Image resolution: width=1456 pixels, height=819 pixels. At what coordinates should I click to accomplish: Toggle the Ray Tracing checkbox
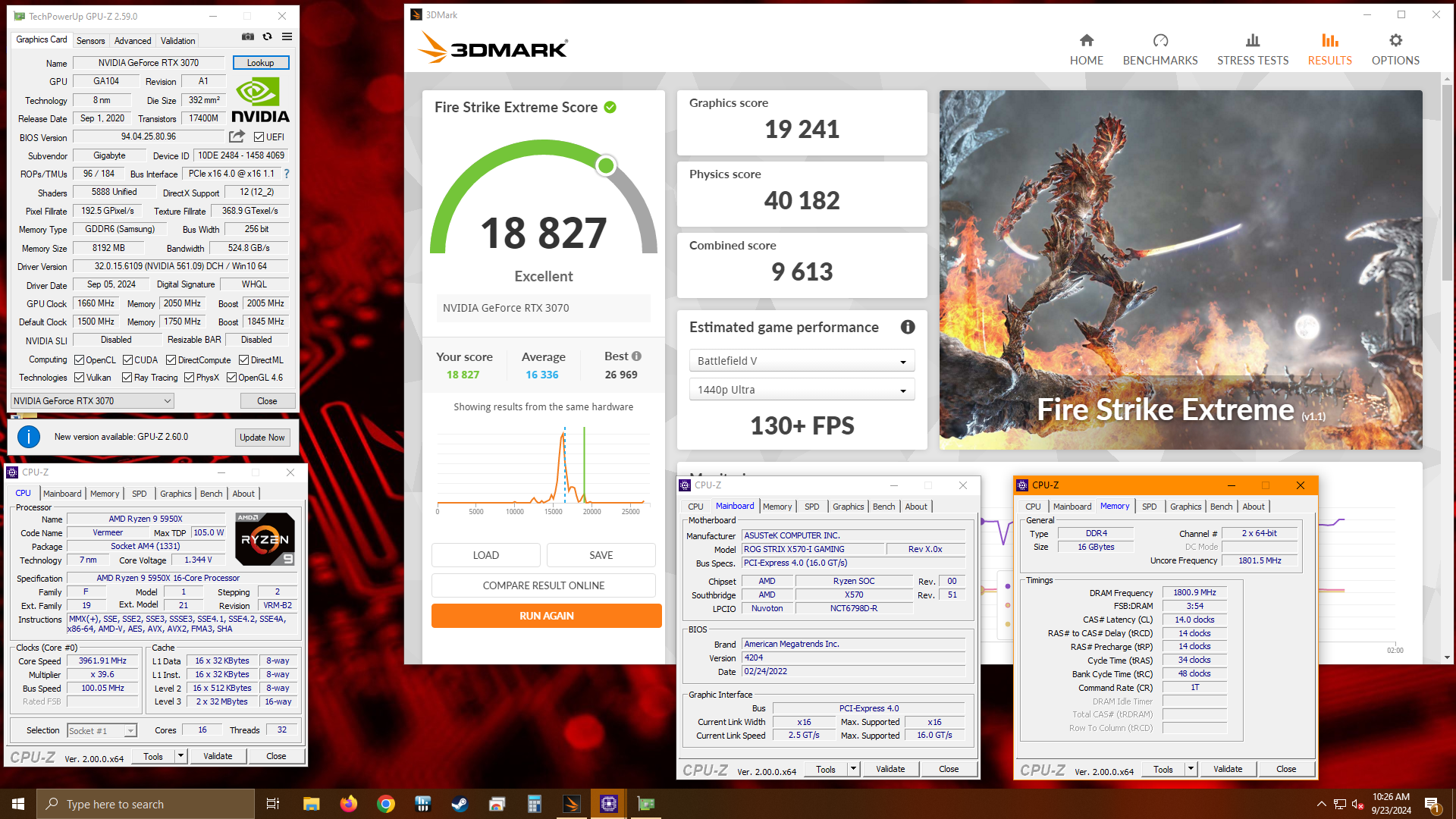pos(127,378)
